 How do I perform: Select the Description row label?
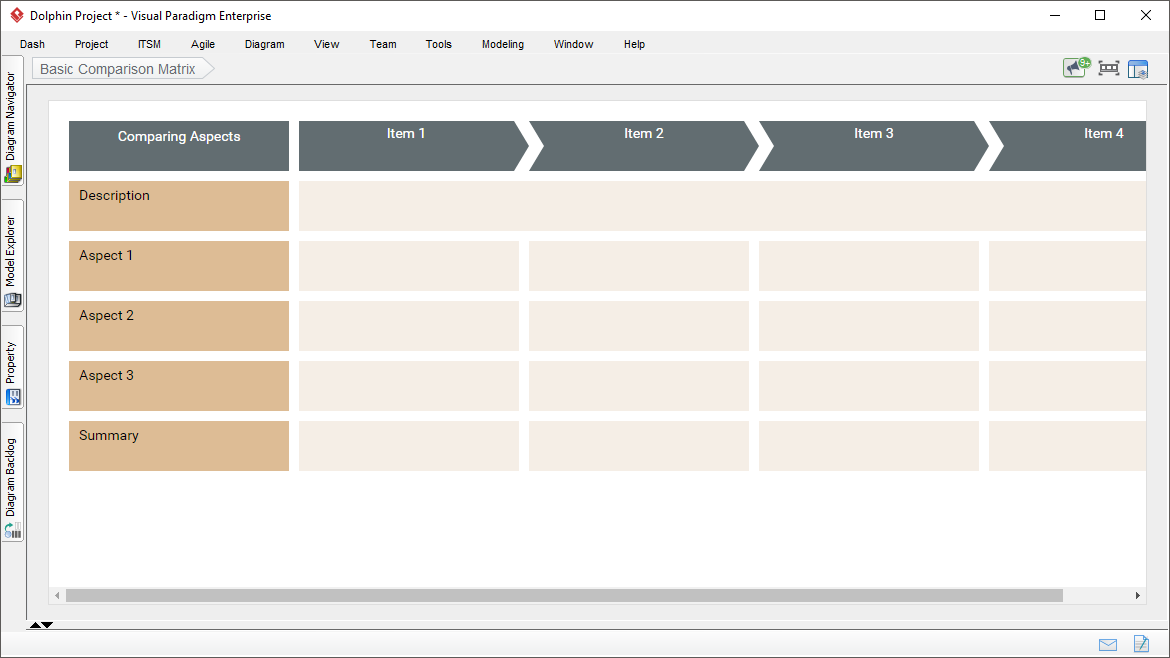[x=178, y=206]
